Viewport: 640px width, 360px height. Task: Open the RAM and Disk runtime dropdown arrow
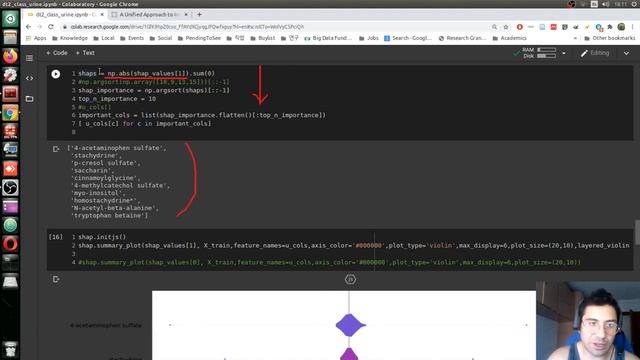[x=564, y=53]
